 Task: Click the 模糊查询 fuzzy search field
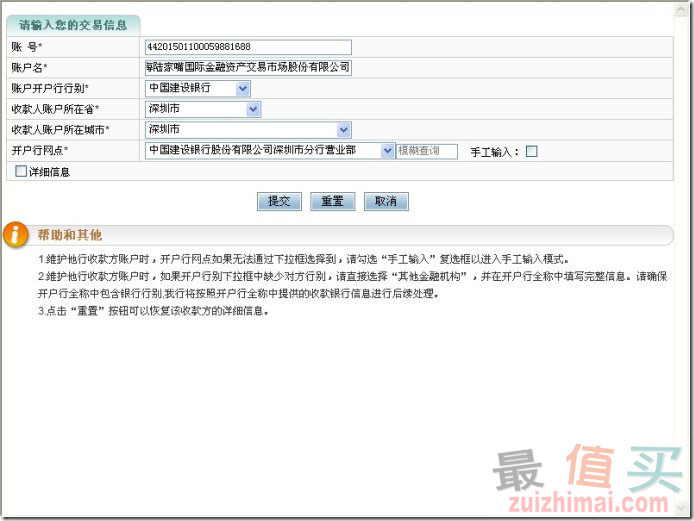pyautogui.click(x=427, y=151)
